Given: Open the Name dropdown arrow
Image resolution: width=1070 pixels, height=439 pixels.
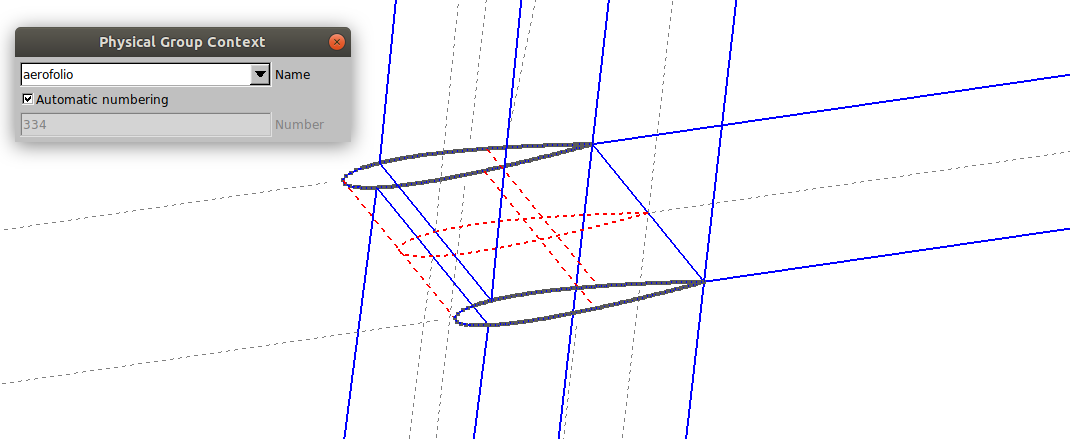Looking at the screenshot, I should 261,74.
